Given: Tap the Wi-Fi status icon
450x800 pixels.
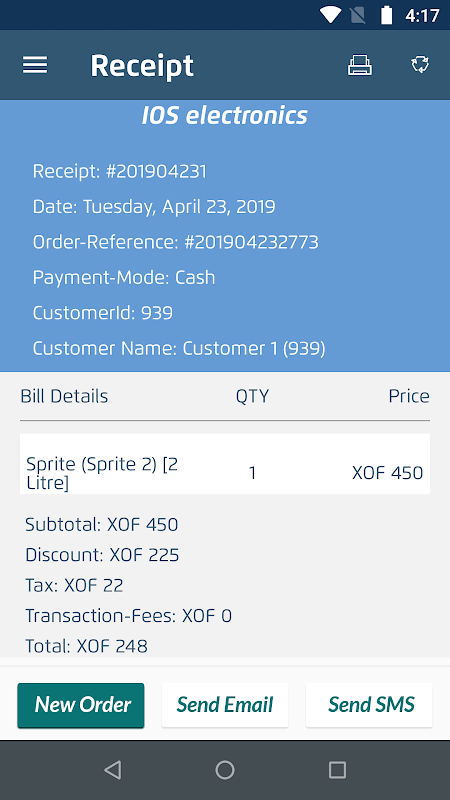Looking at the screenshot, I should tap(330, 15).
